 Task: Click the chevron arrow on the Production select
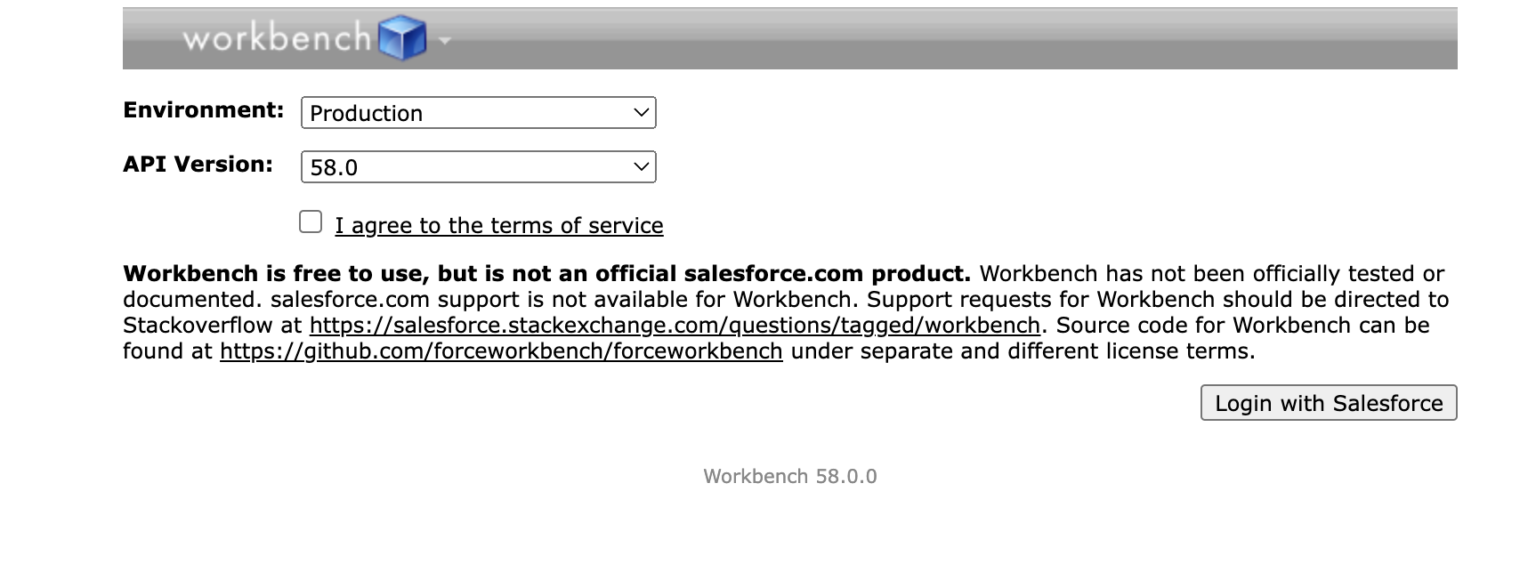pyautogui.click(x=641, y=113)
